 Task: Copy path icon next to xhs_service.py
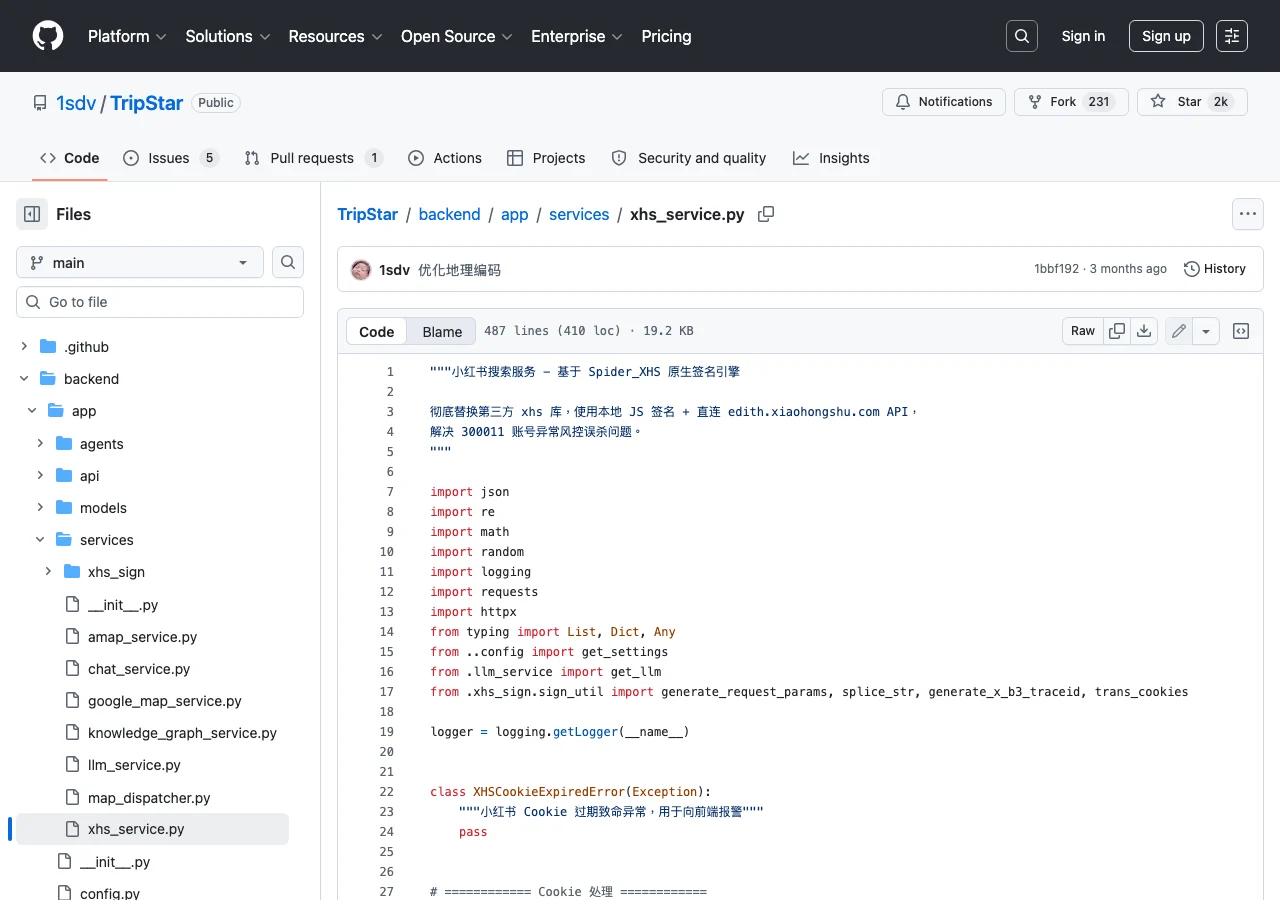click(x=766, y=214)
